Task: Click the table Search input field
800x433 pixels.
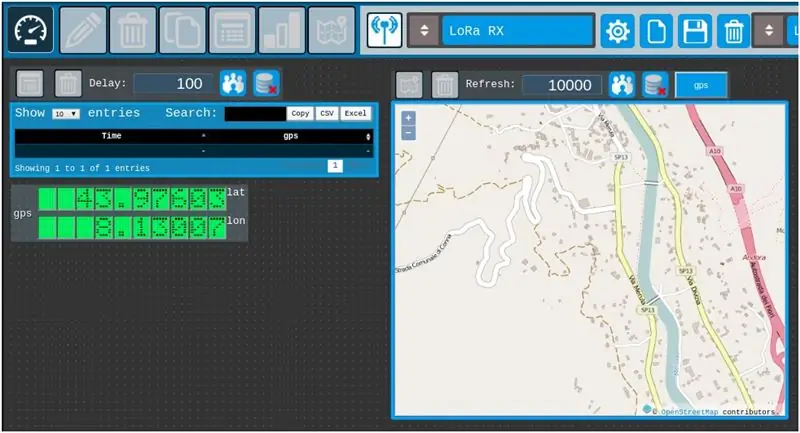Action: [x=255, y=113]
